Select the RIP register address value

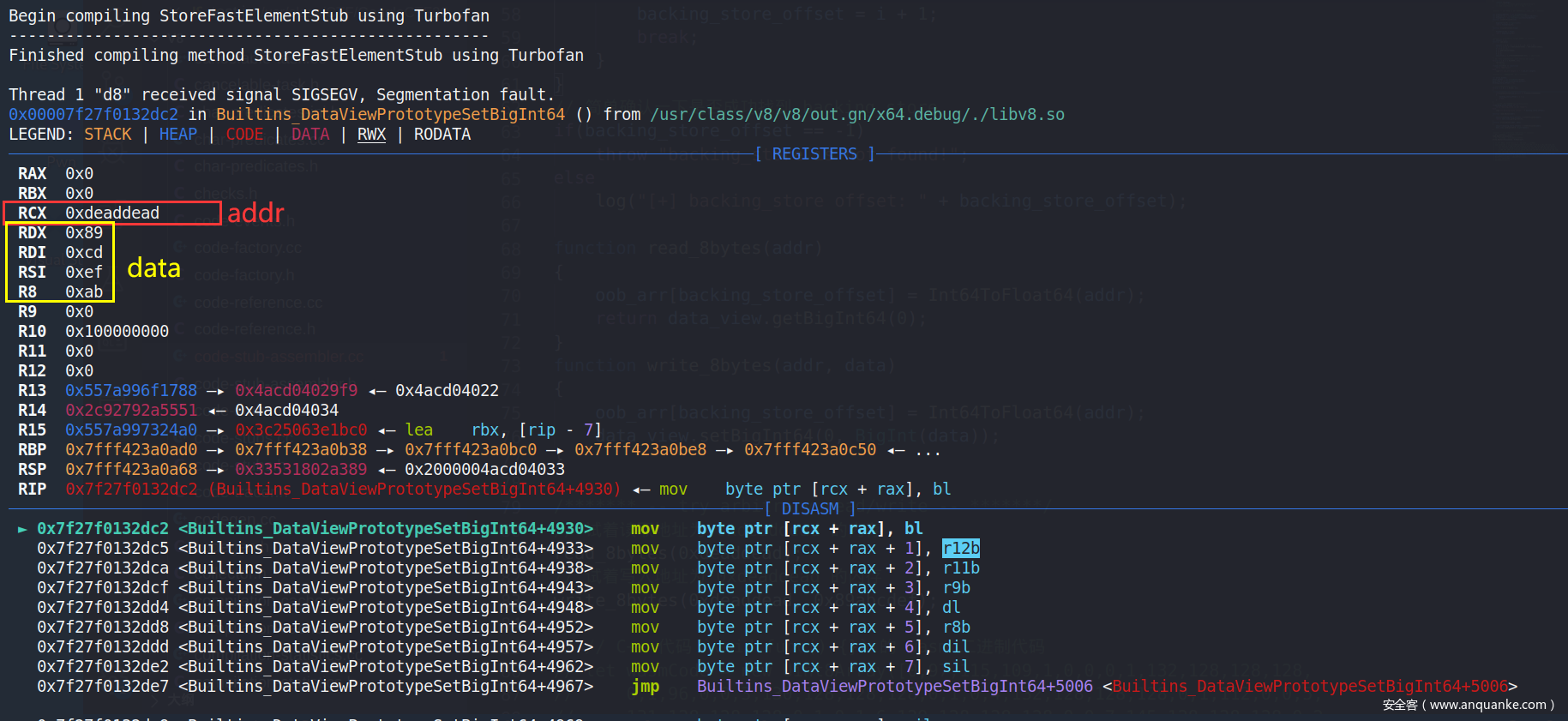click(131, 490)
